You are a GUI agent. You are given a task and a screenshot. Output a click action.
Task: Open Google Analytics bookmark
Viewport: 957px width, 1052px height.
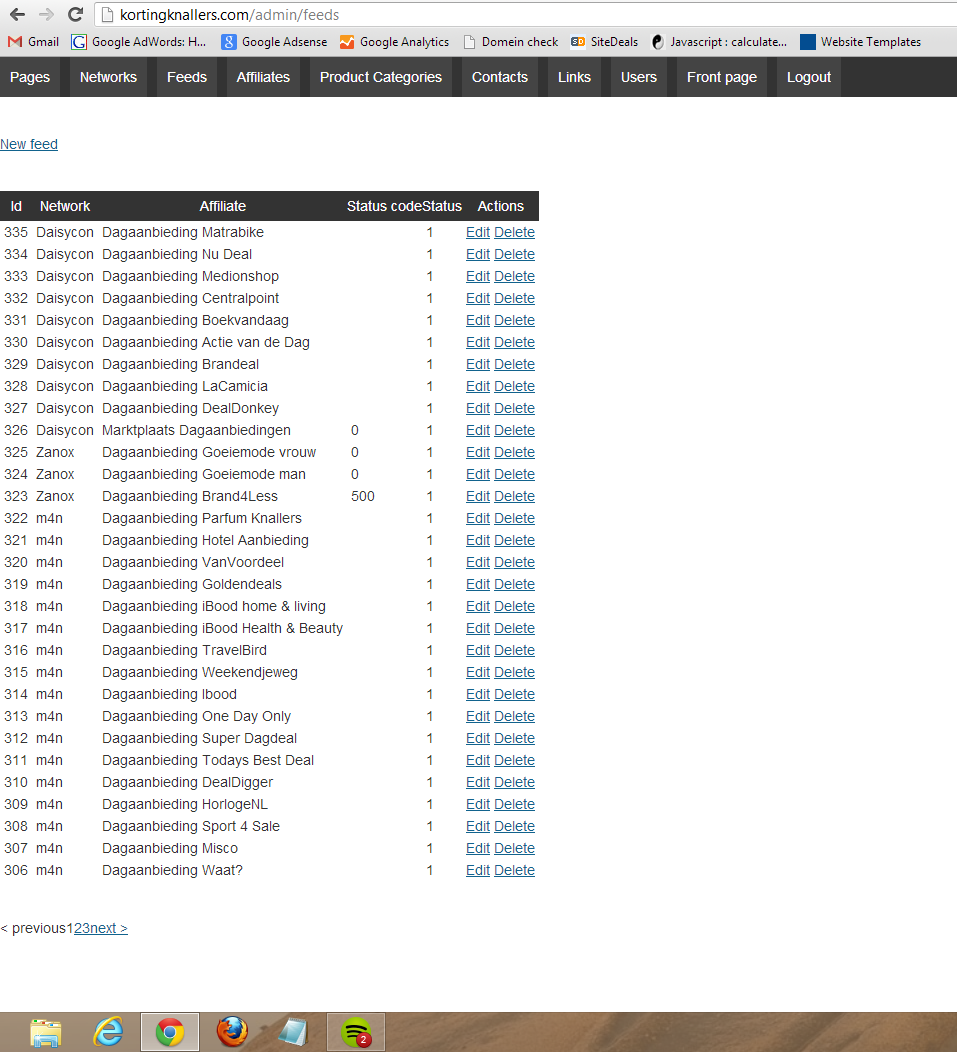(x=394, y=42)
